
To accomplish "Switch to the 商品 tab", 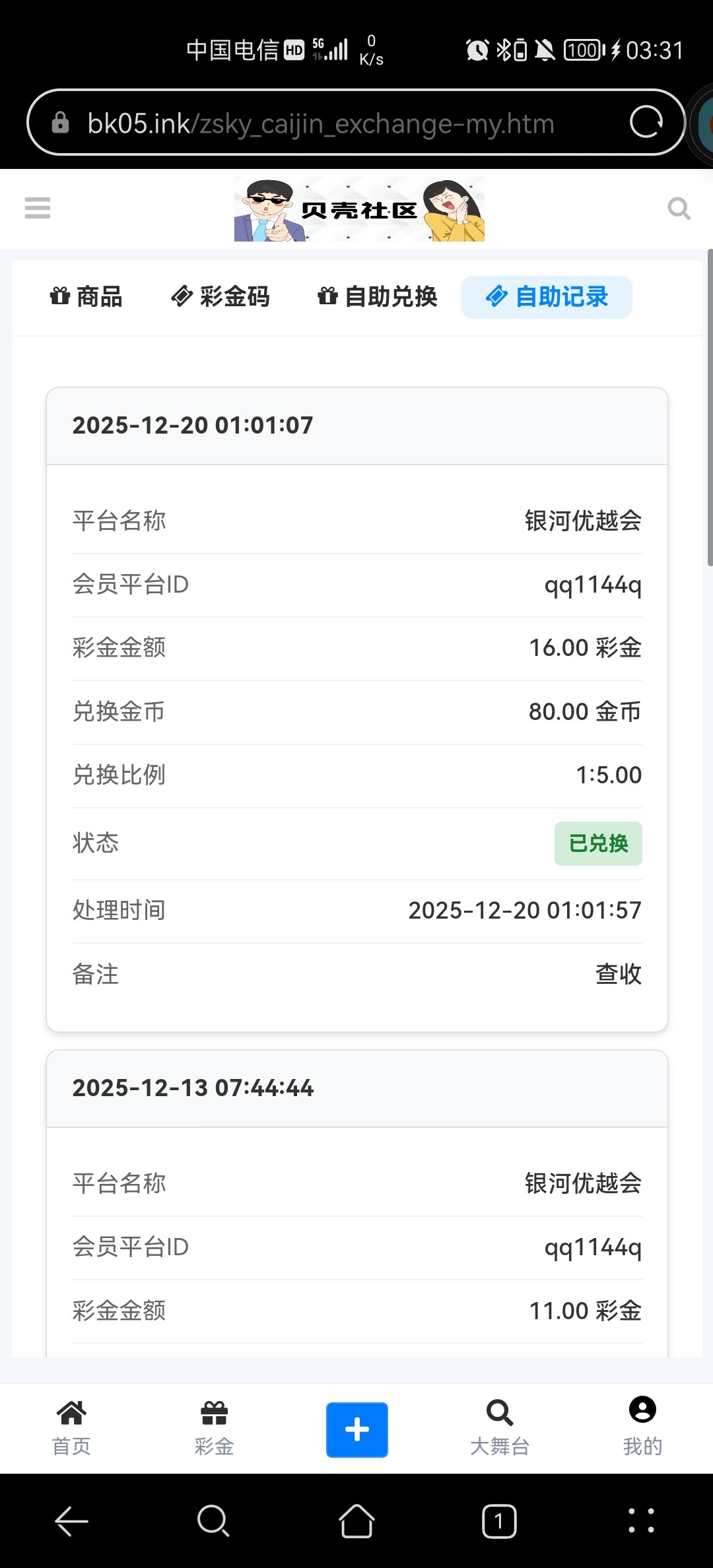I will (x=86, y=297).
